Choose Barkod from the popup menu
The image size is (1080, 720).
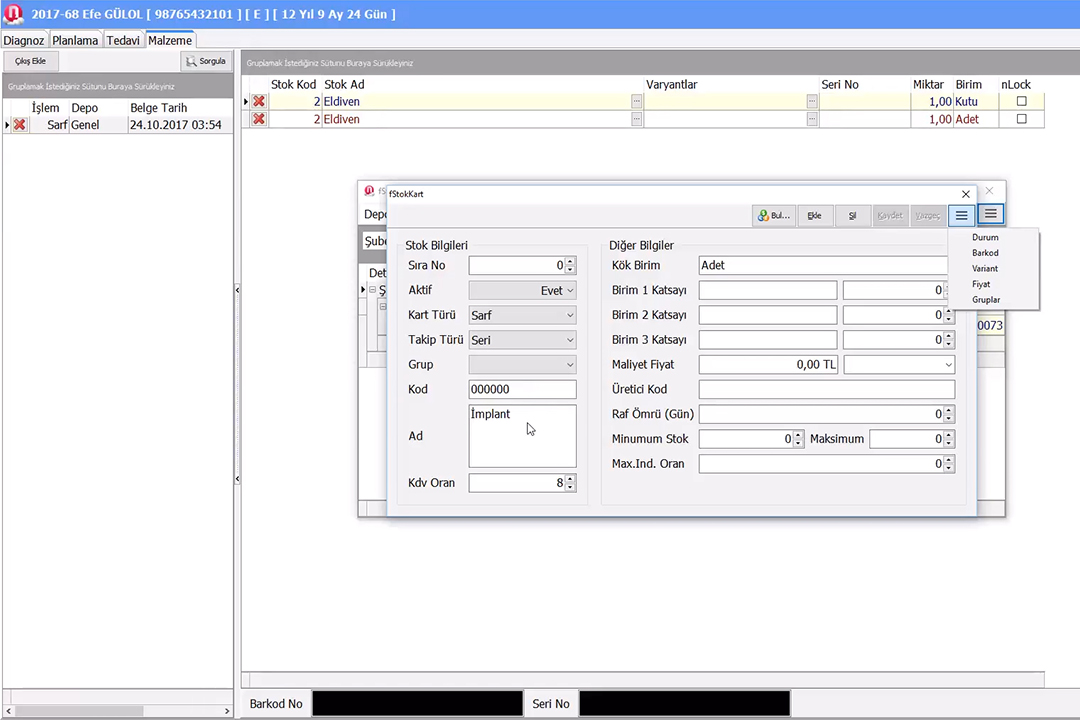click(x=985, y=253)
